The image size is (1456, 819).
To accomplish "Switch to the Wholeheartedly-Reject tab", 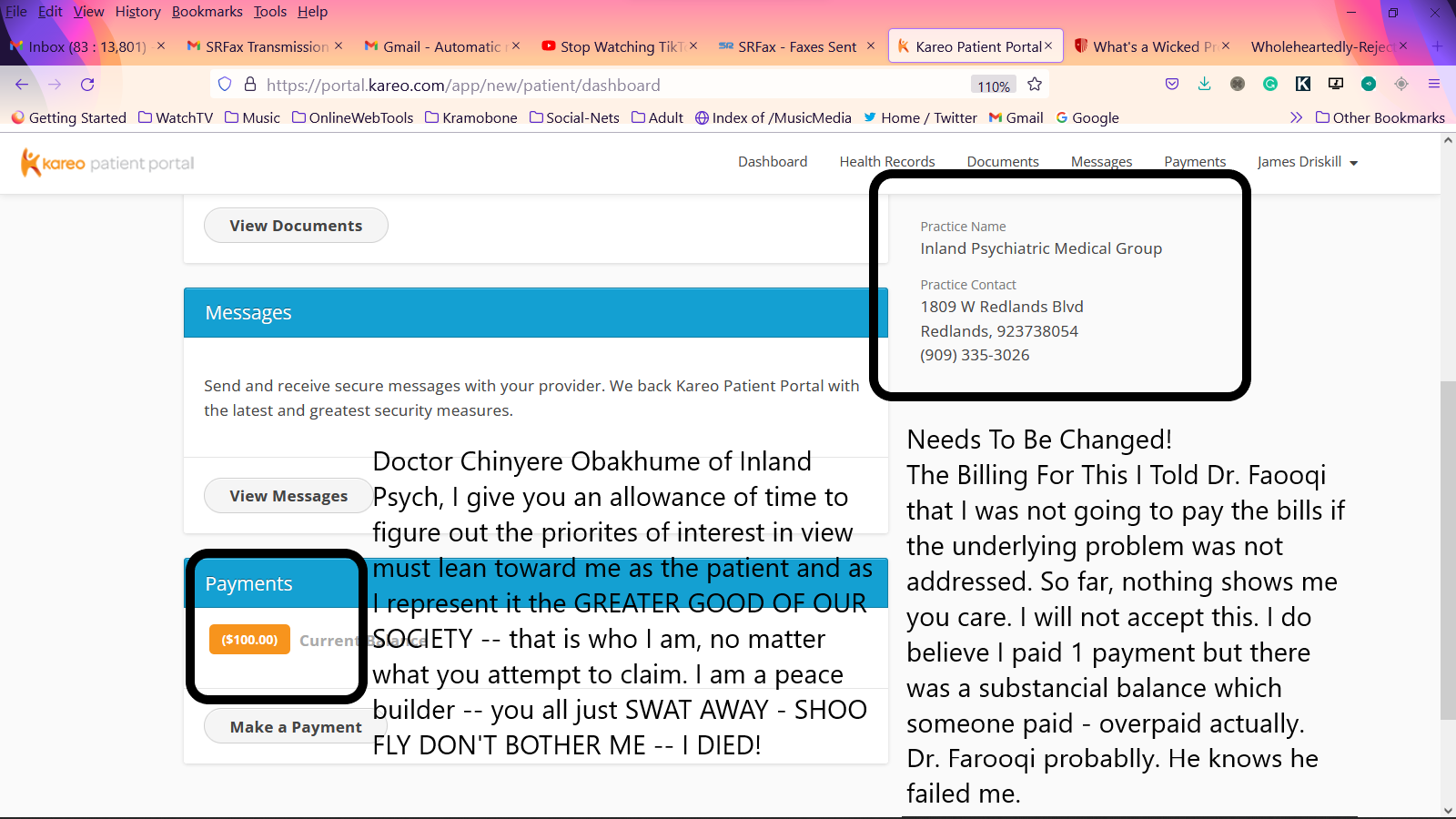I will point(1328,45).
